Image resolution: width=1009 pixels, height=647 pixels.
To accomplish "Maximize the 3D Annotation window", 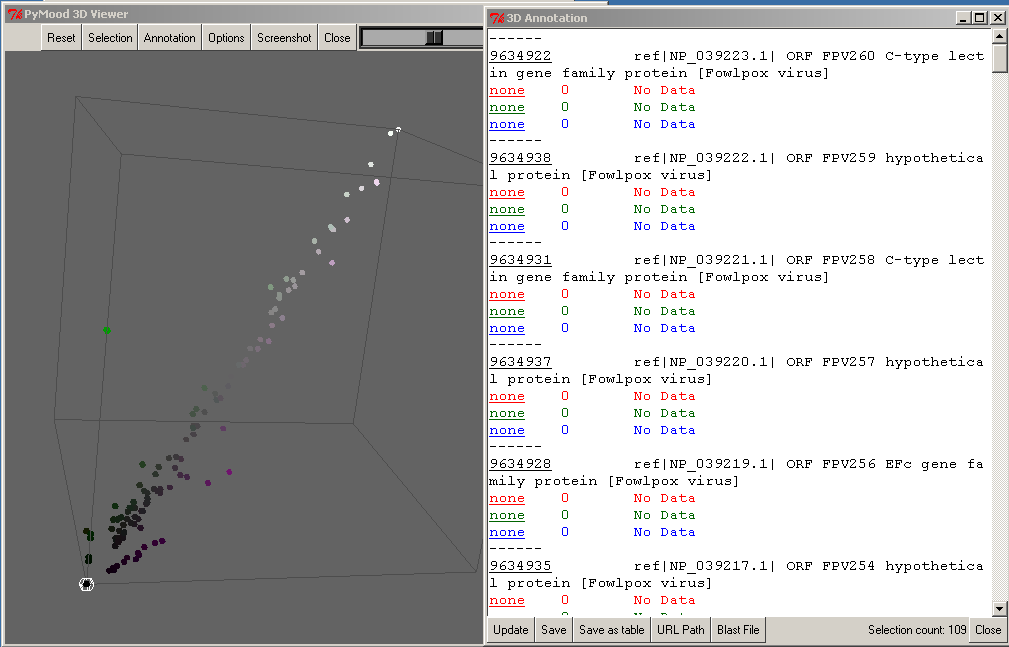I will 979,18.
